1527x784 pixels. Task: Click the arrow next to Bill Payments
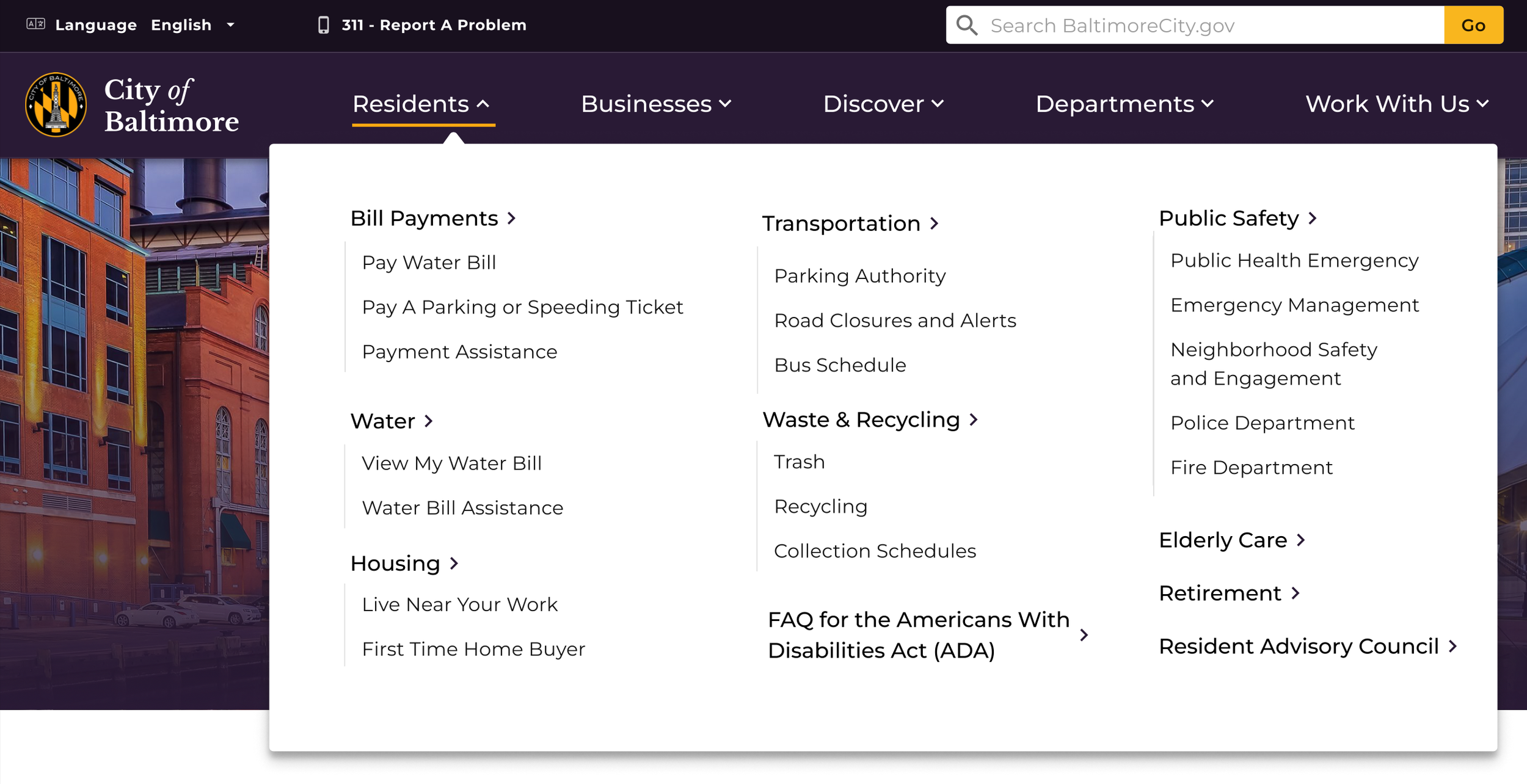click(512, 218)
